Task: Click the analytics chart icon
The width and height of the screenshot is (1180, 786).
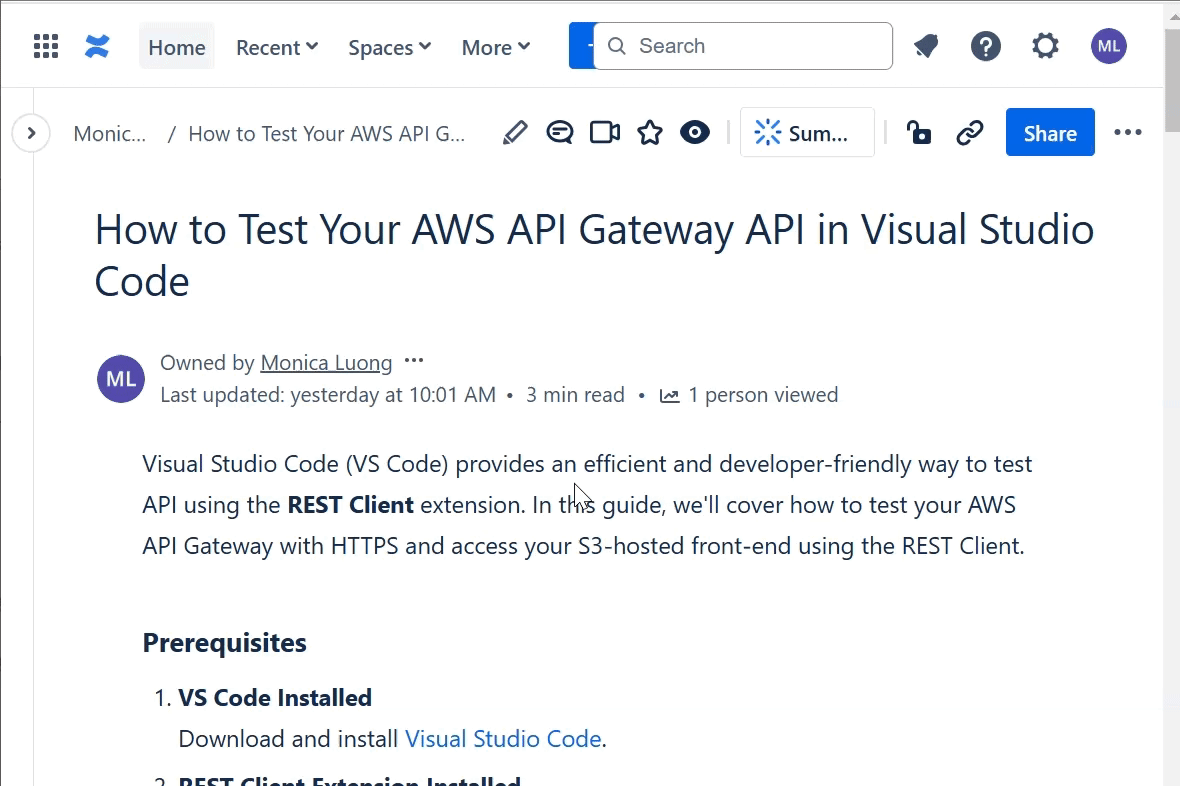Action: (669, 395)
